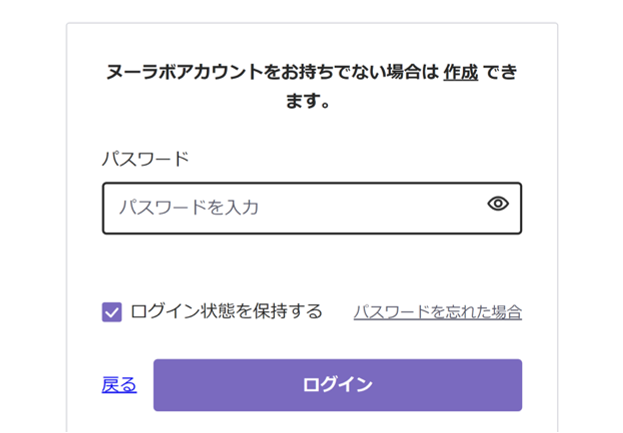This screenshot has width=623, height=433.
Task: Toggle the stay-signed-in checkbox
Action: click(x=112, y=312)
